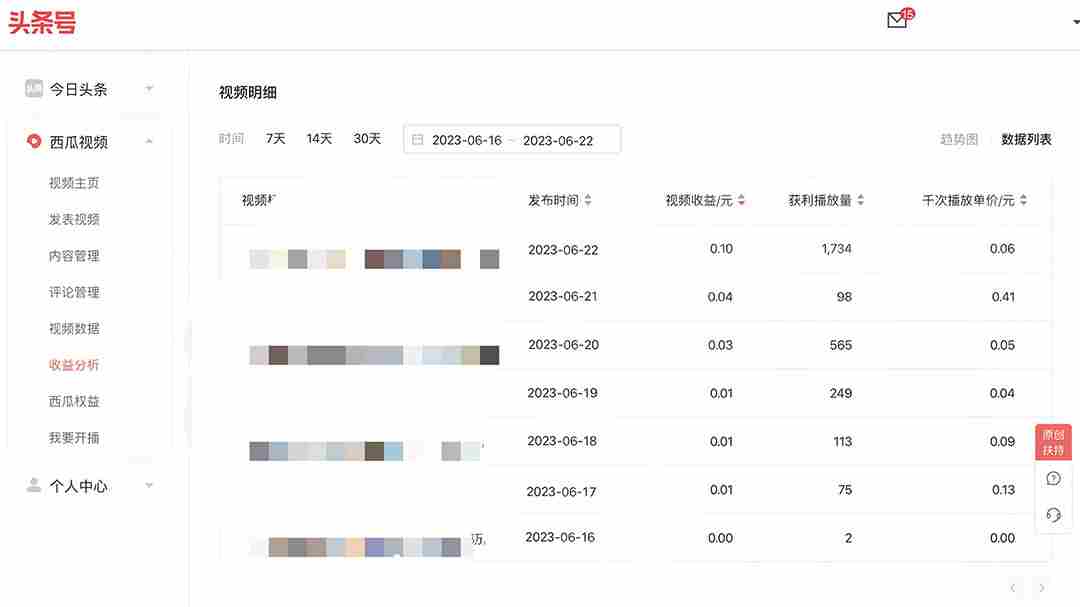Click publish date 2023-06-21
1080x607 pixels.
pos(563,296)
